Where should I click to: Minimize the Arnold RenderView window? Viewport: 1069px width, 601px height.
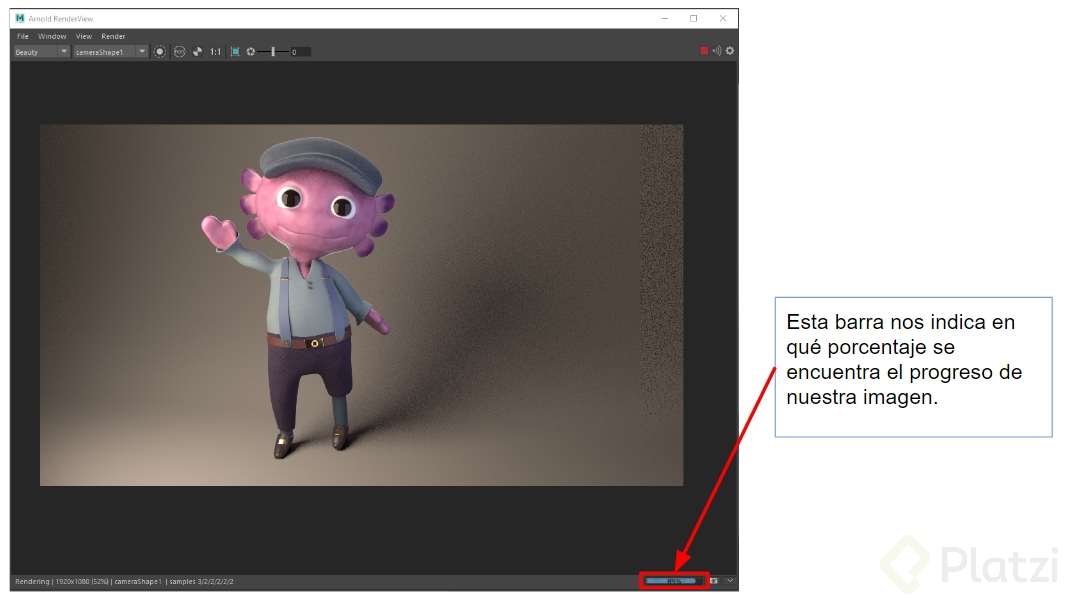pos(665,18)
